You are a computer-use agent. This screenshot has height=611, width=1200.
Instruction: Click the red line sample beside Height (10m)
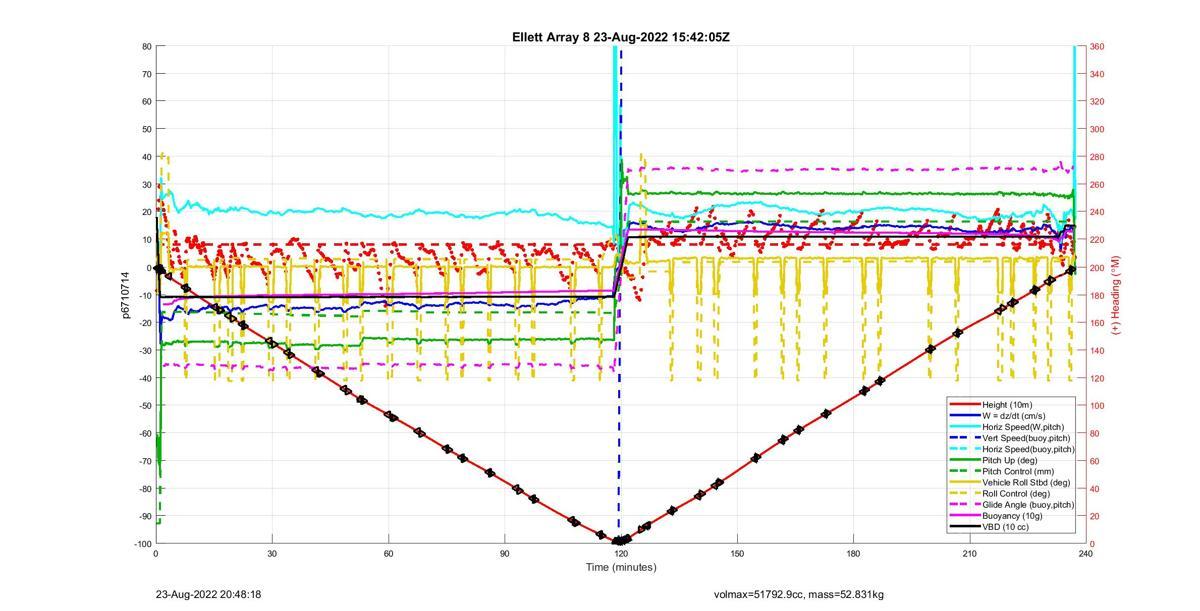pyautogui.click(x=964, y=404)
